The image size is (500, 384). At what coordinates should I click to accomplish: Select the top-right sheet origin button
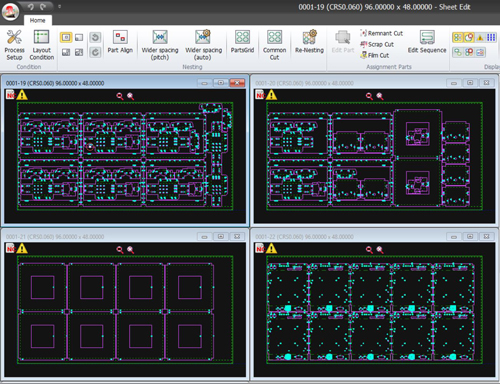click(79, 37)
